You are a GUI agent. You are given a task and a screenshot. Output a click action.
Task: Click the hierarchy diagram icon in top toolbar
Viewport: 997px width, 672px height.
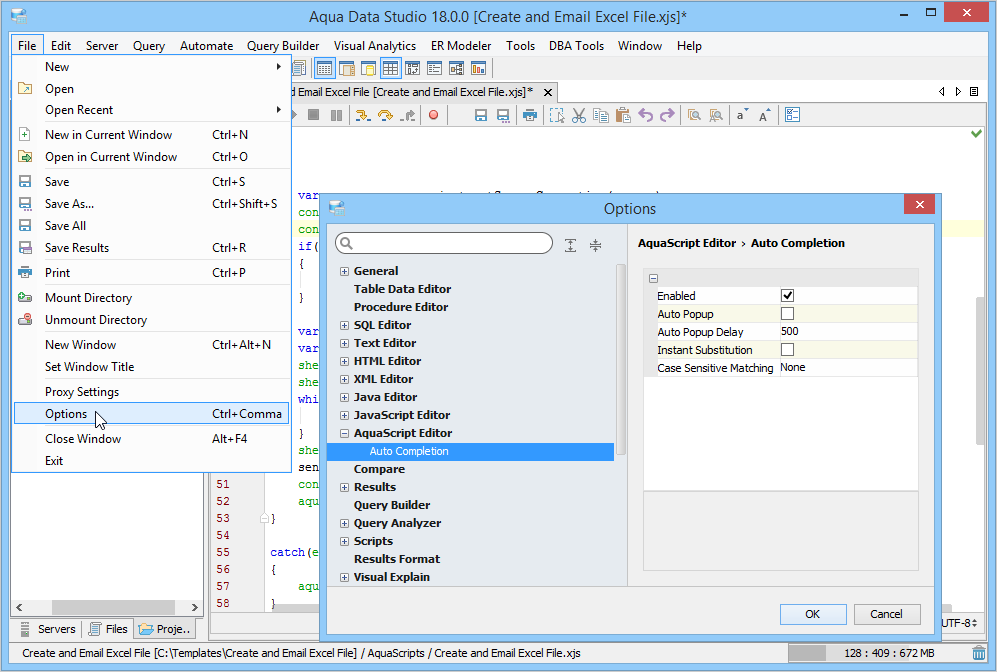(457, 68)
